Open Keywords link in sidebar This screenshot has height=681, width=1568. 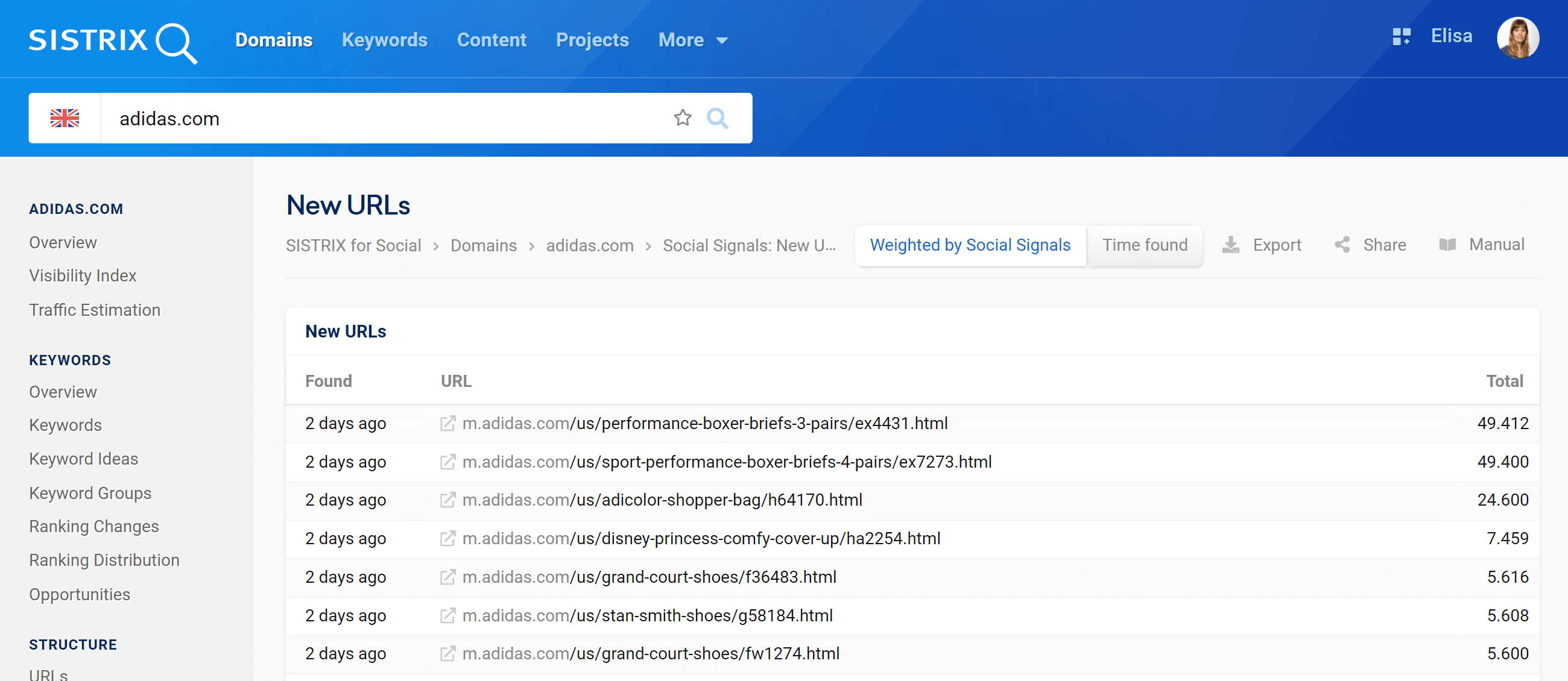pyautogui.click(x=66, y=425)
